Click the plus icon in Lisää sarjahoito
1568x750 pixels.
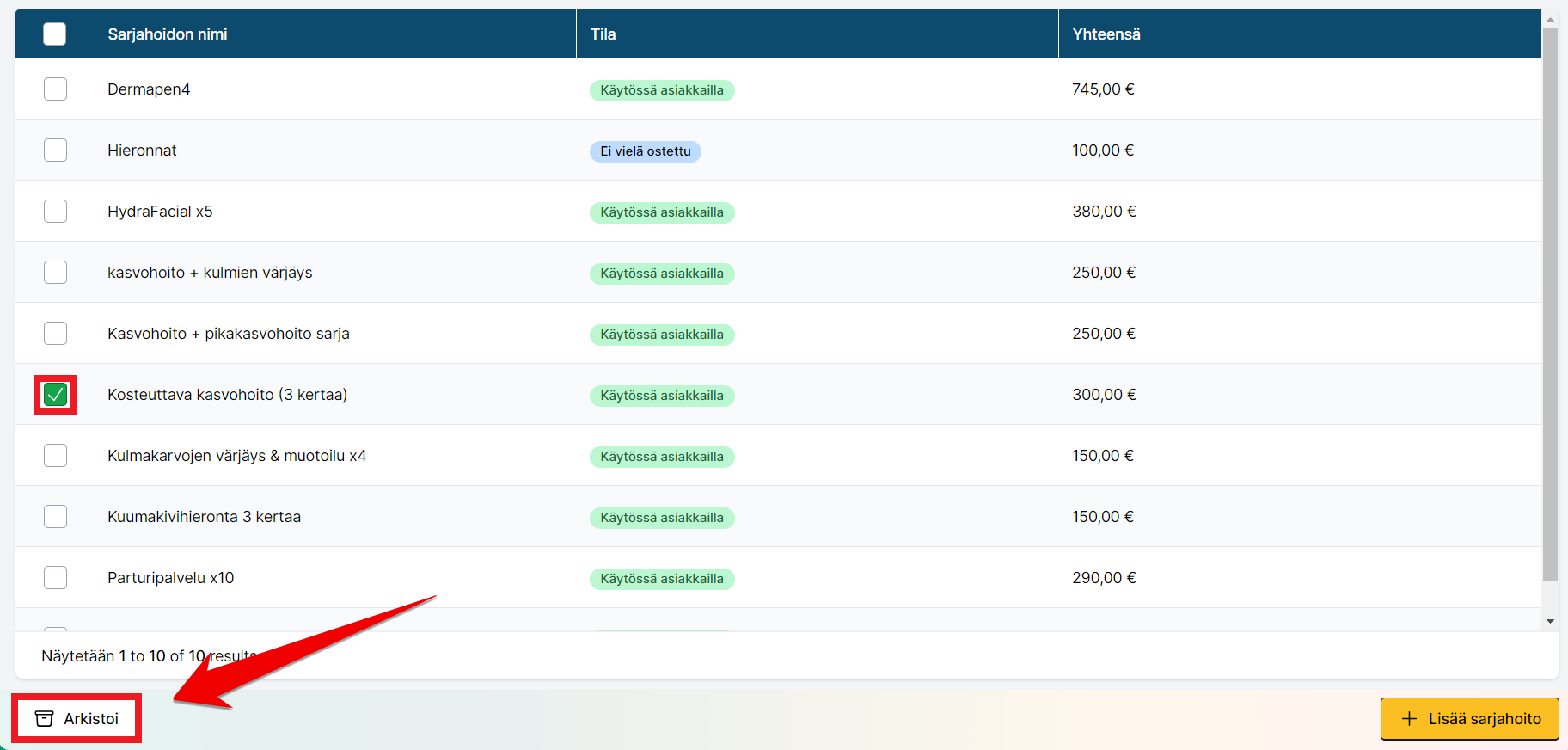pyautogui.click(x=1409, y=719)
